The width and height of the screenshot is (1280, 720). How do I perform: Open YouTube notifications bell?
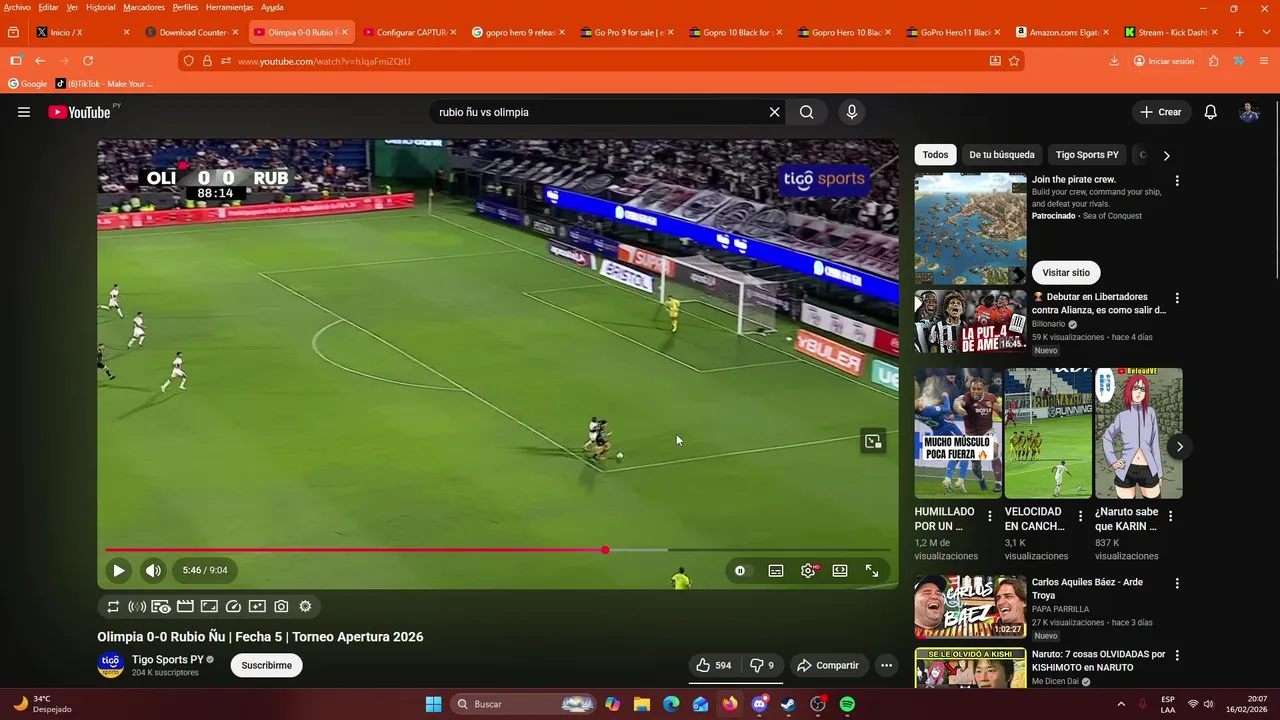(x=1210, y=112)
